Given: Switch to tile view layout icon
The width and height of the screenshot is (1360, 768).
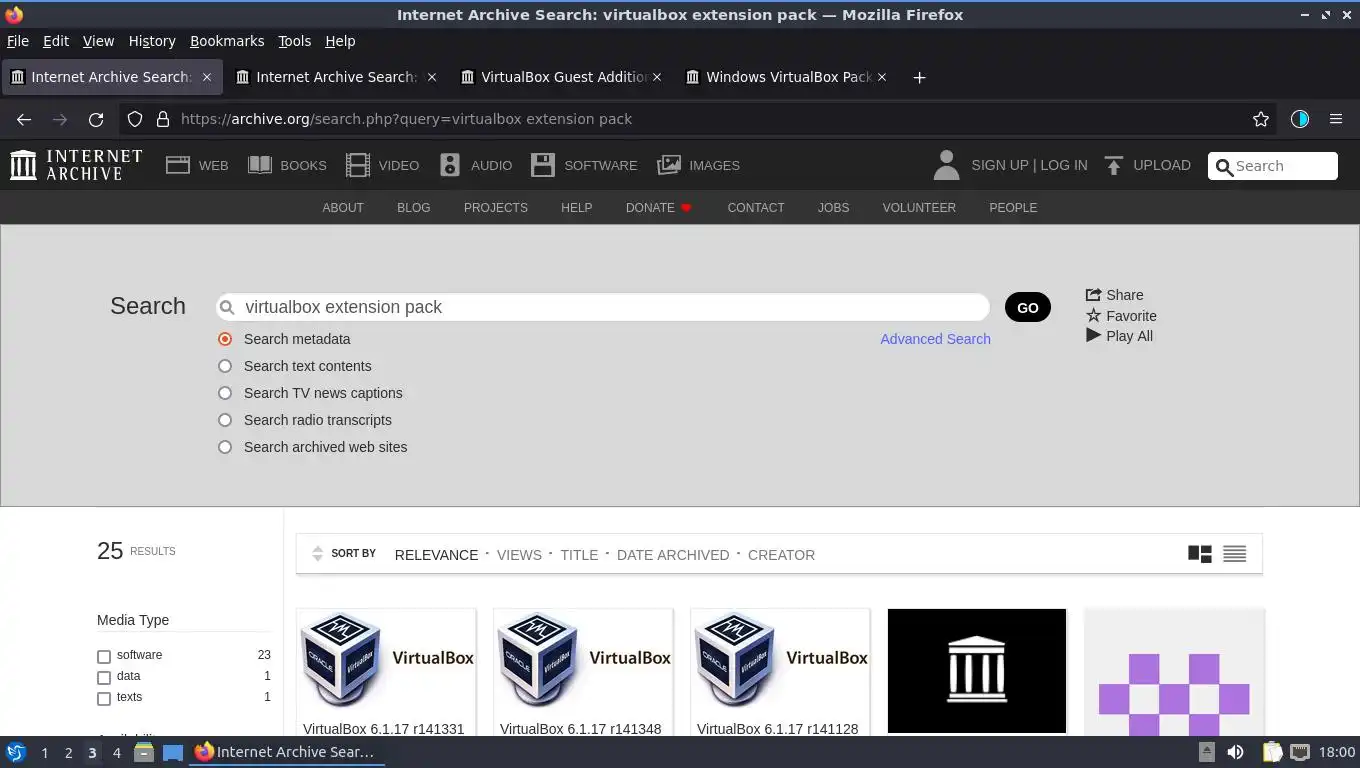Looking at the screenshot, I should (1200, 554).
